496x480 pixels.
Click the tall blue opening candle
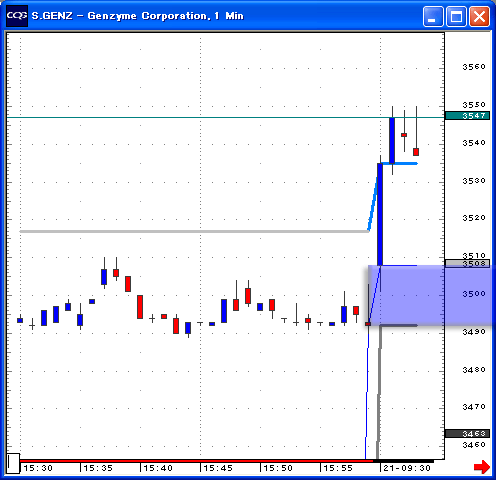[x=380, y=214]
